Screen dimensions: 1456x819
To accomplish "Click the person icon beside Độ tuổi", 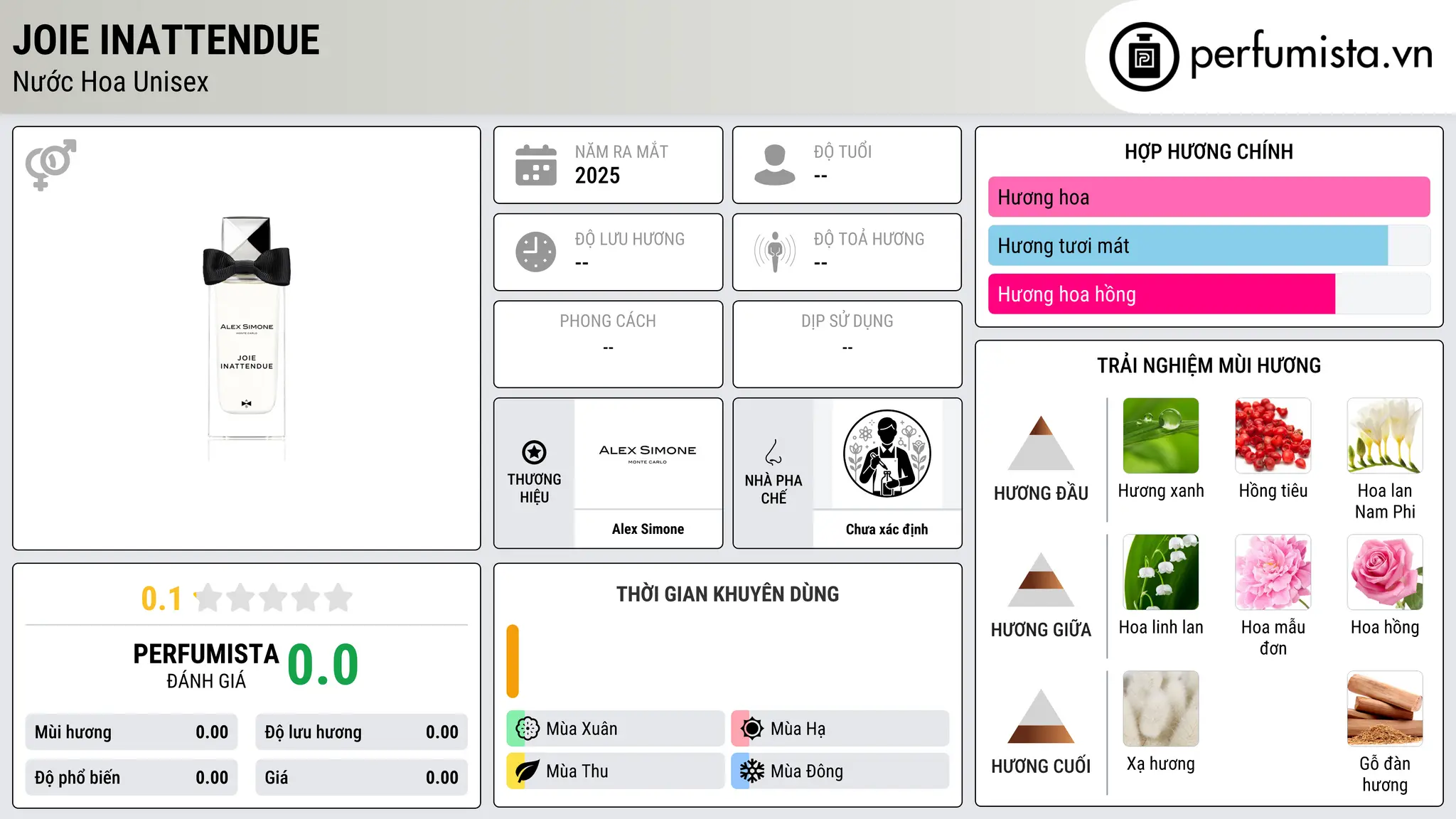I will [775, 165].
